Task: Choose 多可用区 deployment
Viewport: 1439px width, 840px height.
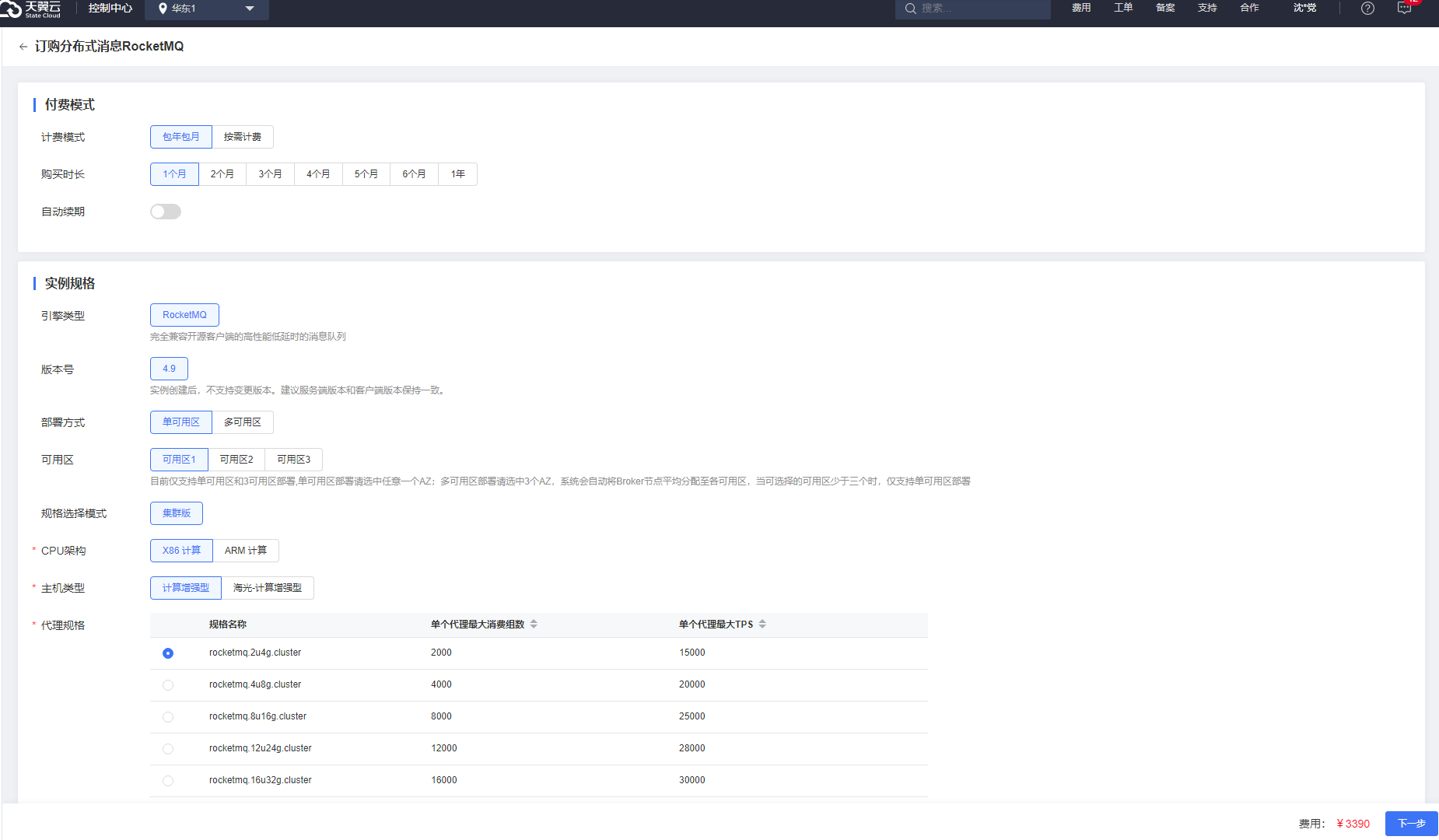Action: [x=243, y=422]
